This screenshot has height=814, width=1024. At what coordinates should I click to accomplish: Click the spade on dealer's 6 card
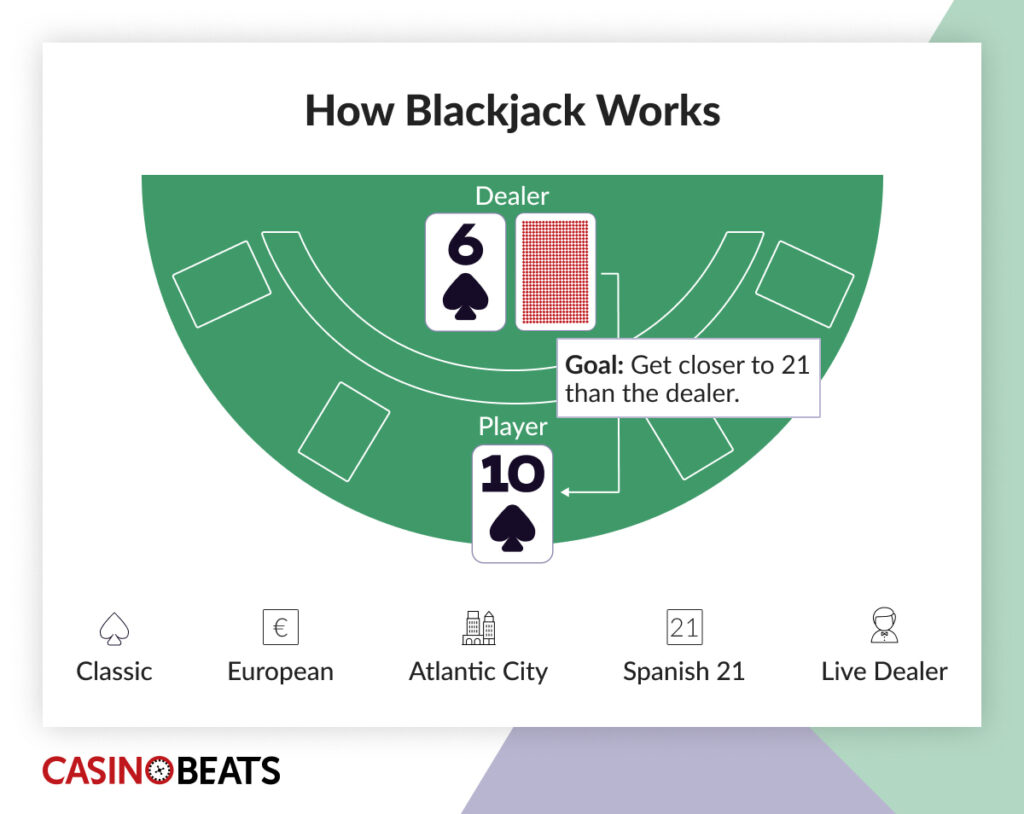(x=465, y=297)
